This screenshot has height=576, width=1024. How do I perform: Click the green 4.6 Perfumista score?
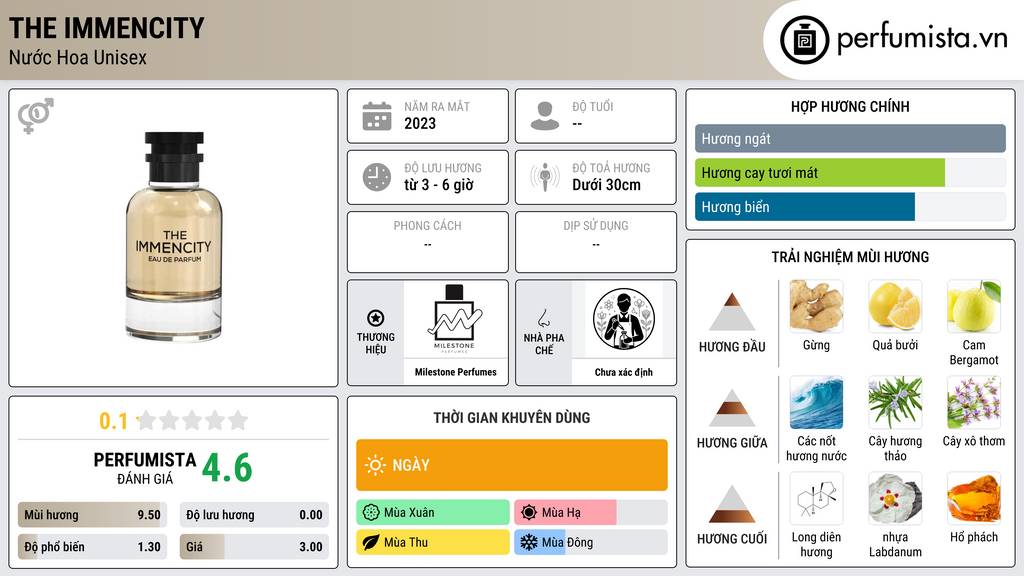point(227,468)
